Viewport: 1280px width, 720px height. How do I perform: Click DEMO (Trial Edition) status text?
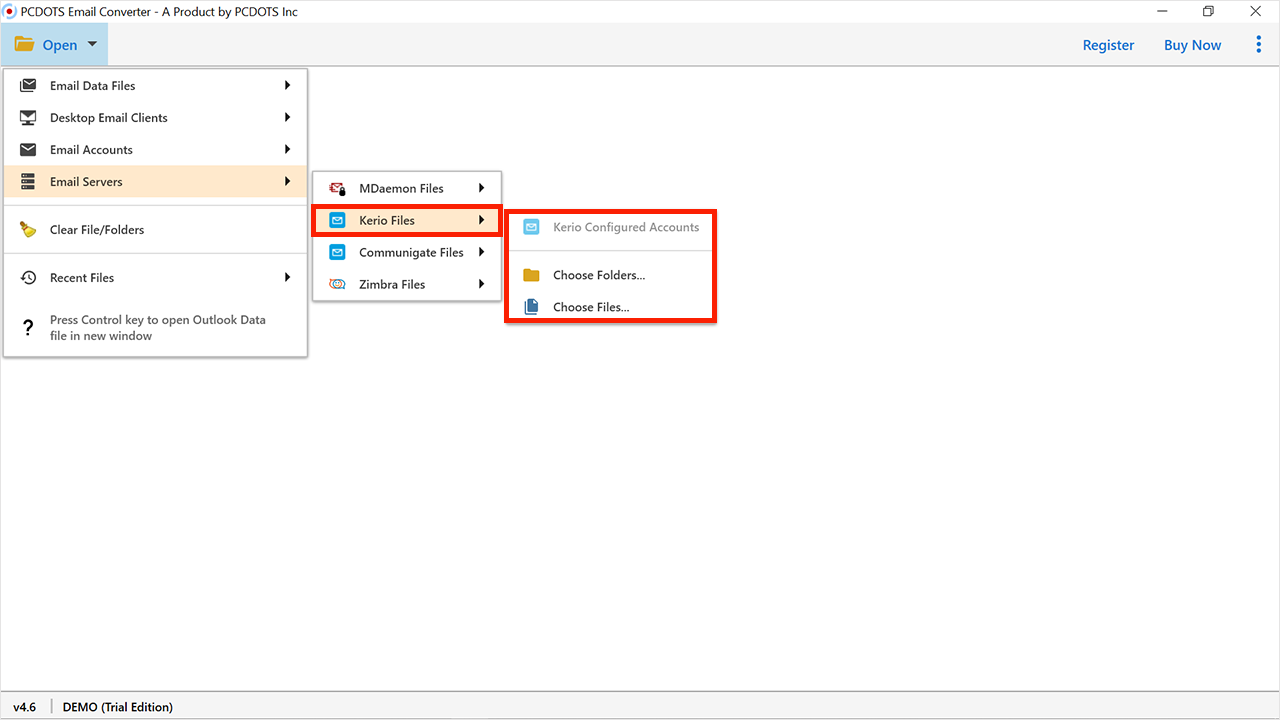(x=117, y=707)
